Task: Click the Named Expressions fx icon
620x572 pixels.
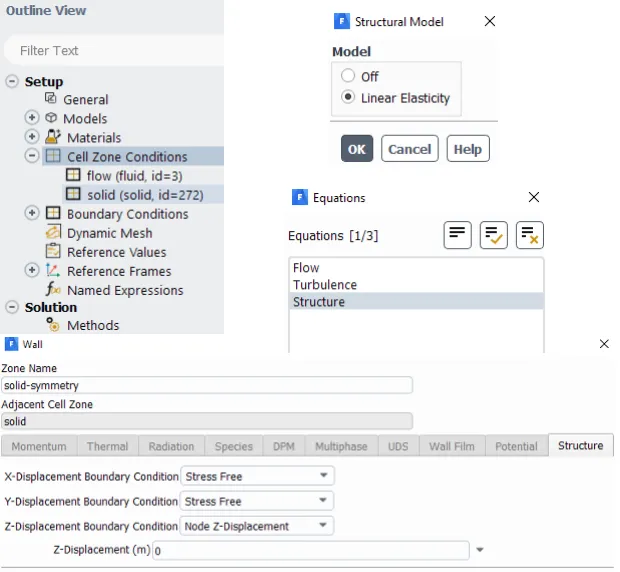Action: click(x=53, y=289)
